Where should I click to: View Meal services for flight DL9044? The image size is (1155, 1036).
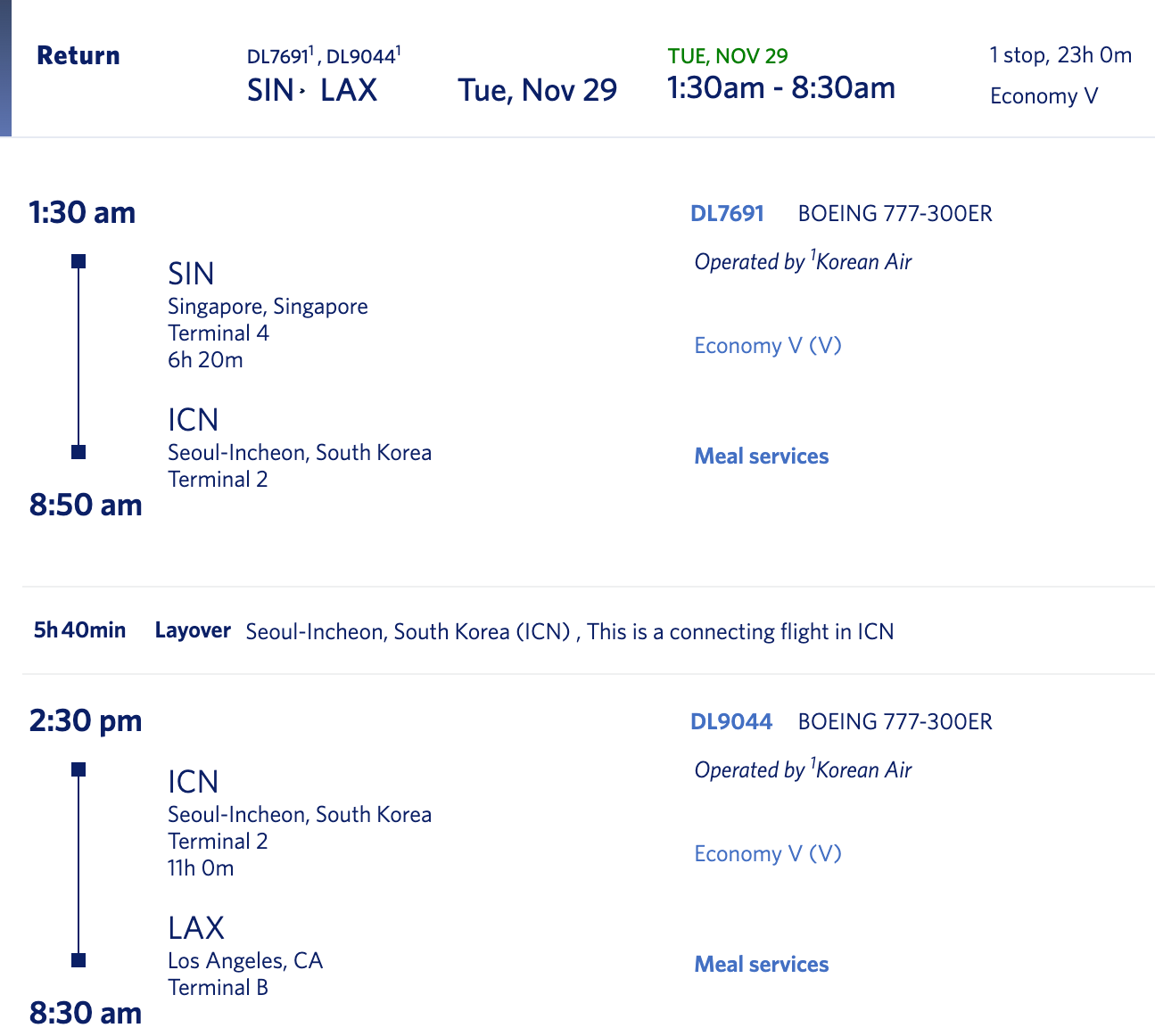click(x=761, y=965)
